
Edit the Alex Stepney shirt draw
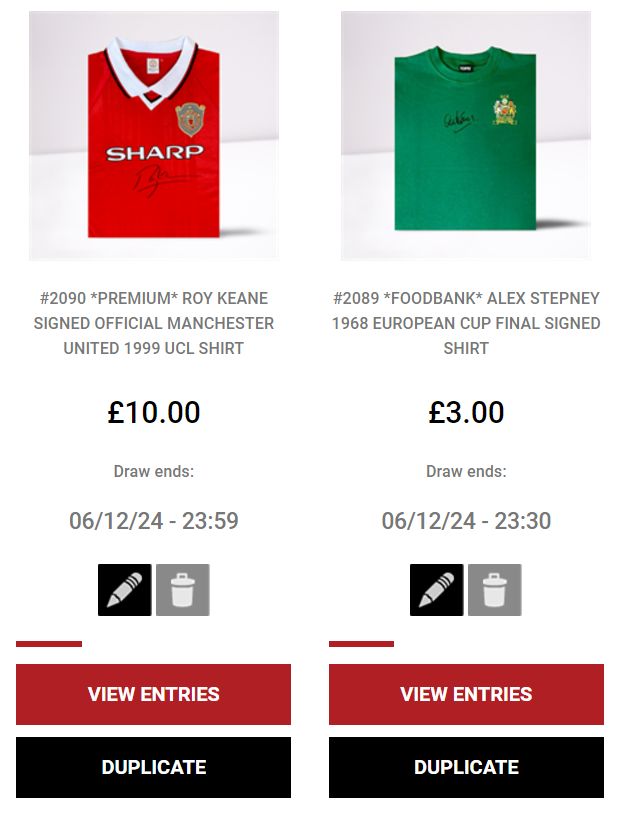(x=437, y=590)
